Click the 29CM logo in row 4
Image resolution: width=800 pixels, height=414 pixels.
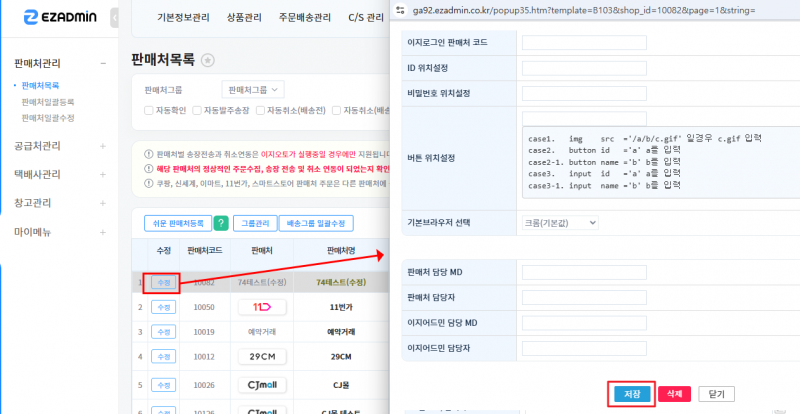click(262, 356)
